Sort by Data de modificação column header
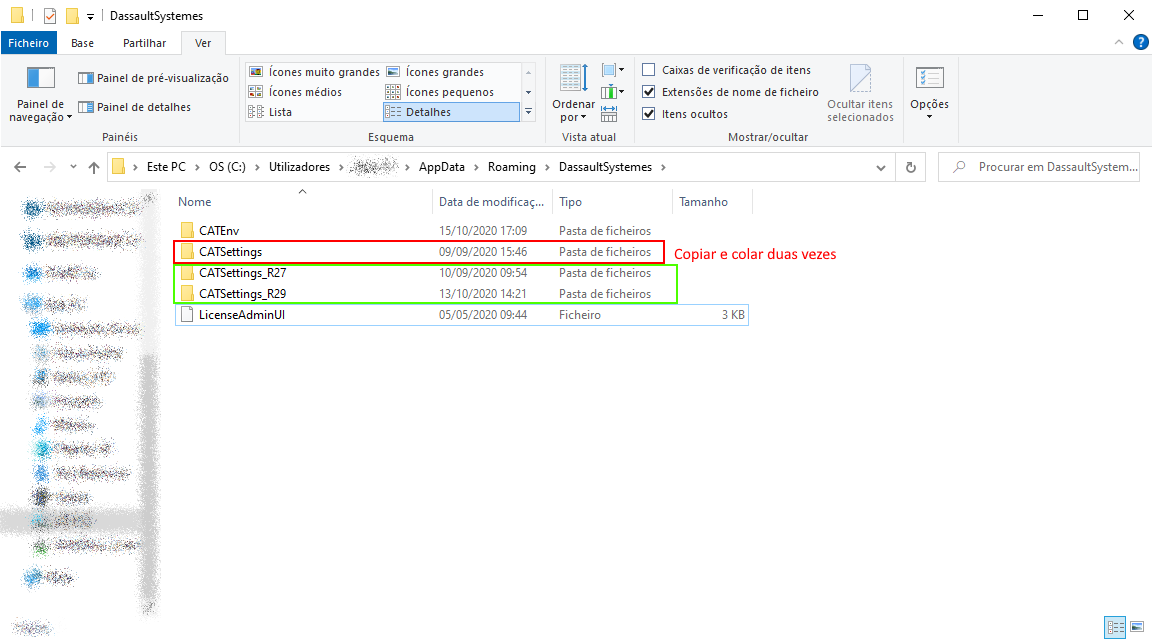The image size is (1153, 640). click(491, 202)
